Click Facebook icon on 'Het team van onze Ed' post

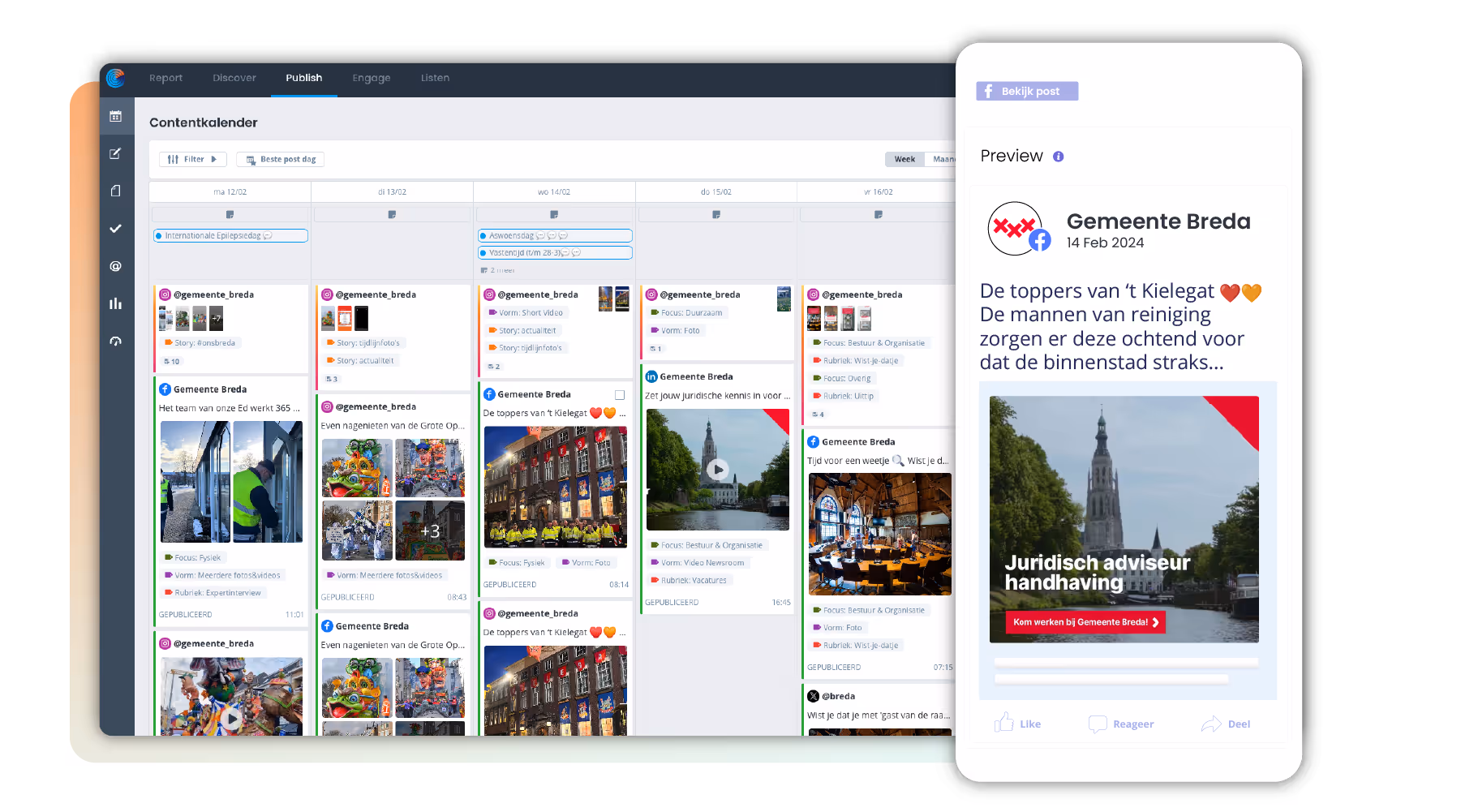pos(165,389)
